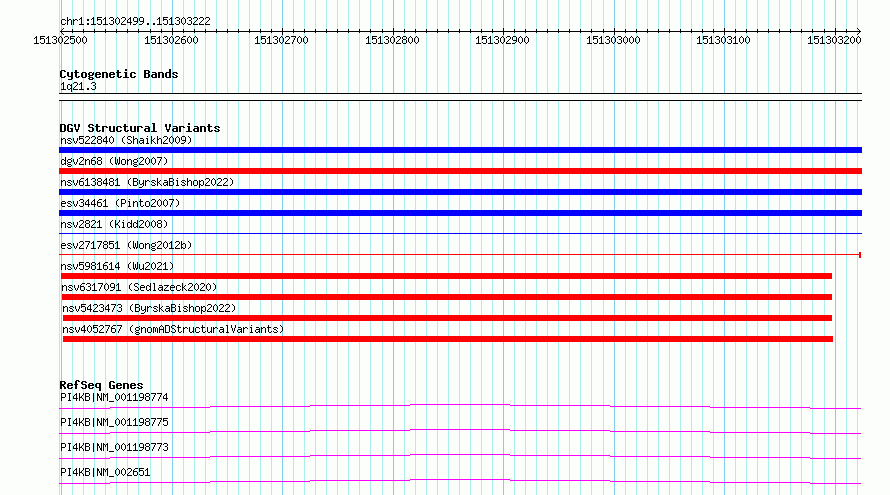
Task: Select the PI4KB|NM_001198774 magenta gene line
Action: (460, 406)
